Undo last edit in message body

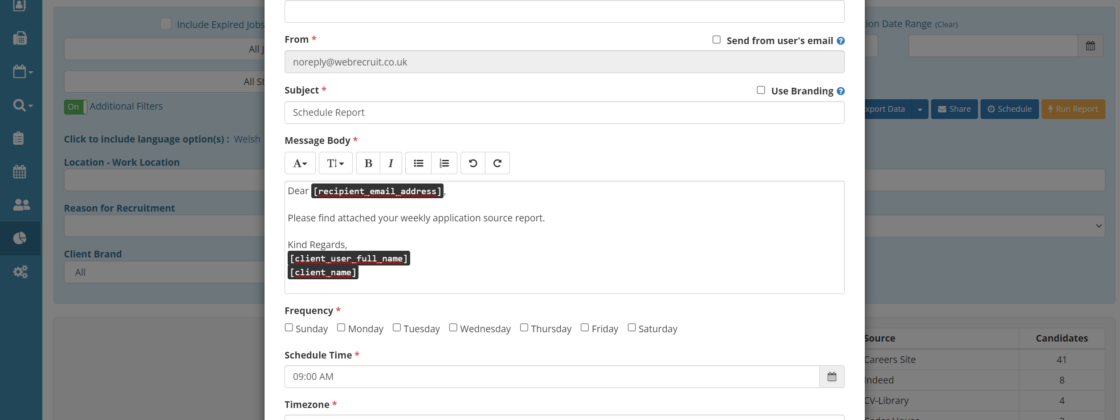[x=473, y=163]
